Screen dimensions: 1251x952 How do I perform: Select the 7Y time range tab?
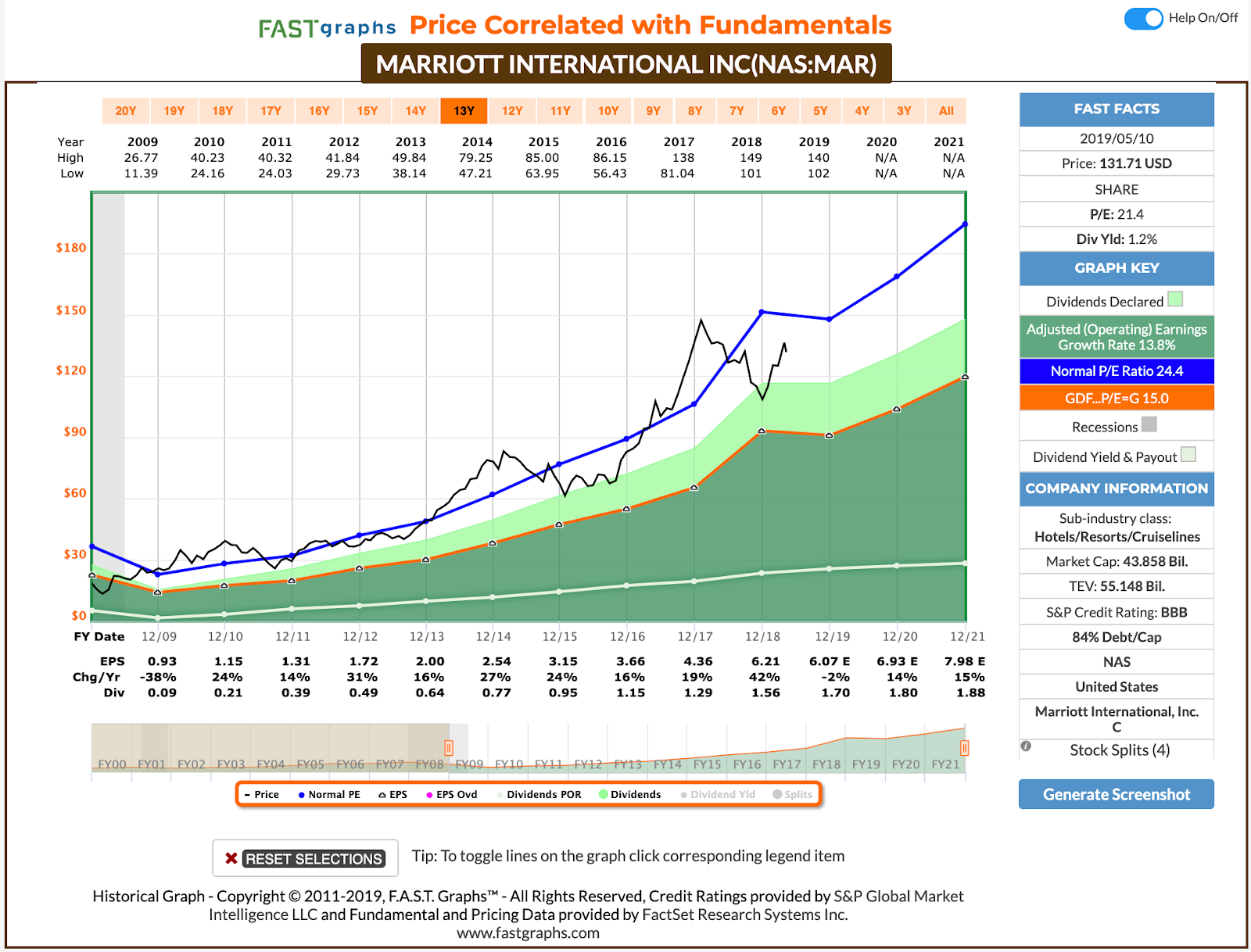click(x=737, y=111)
